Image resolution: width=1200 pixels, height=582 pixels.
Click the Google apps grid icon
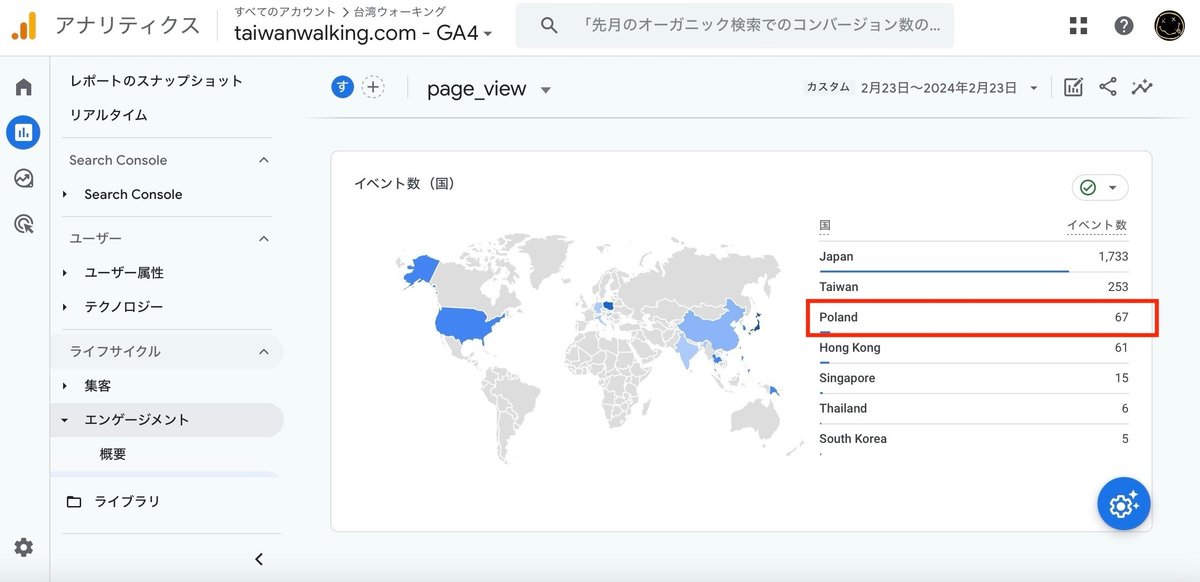coord(1078,26)
